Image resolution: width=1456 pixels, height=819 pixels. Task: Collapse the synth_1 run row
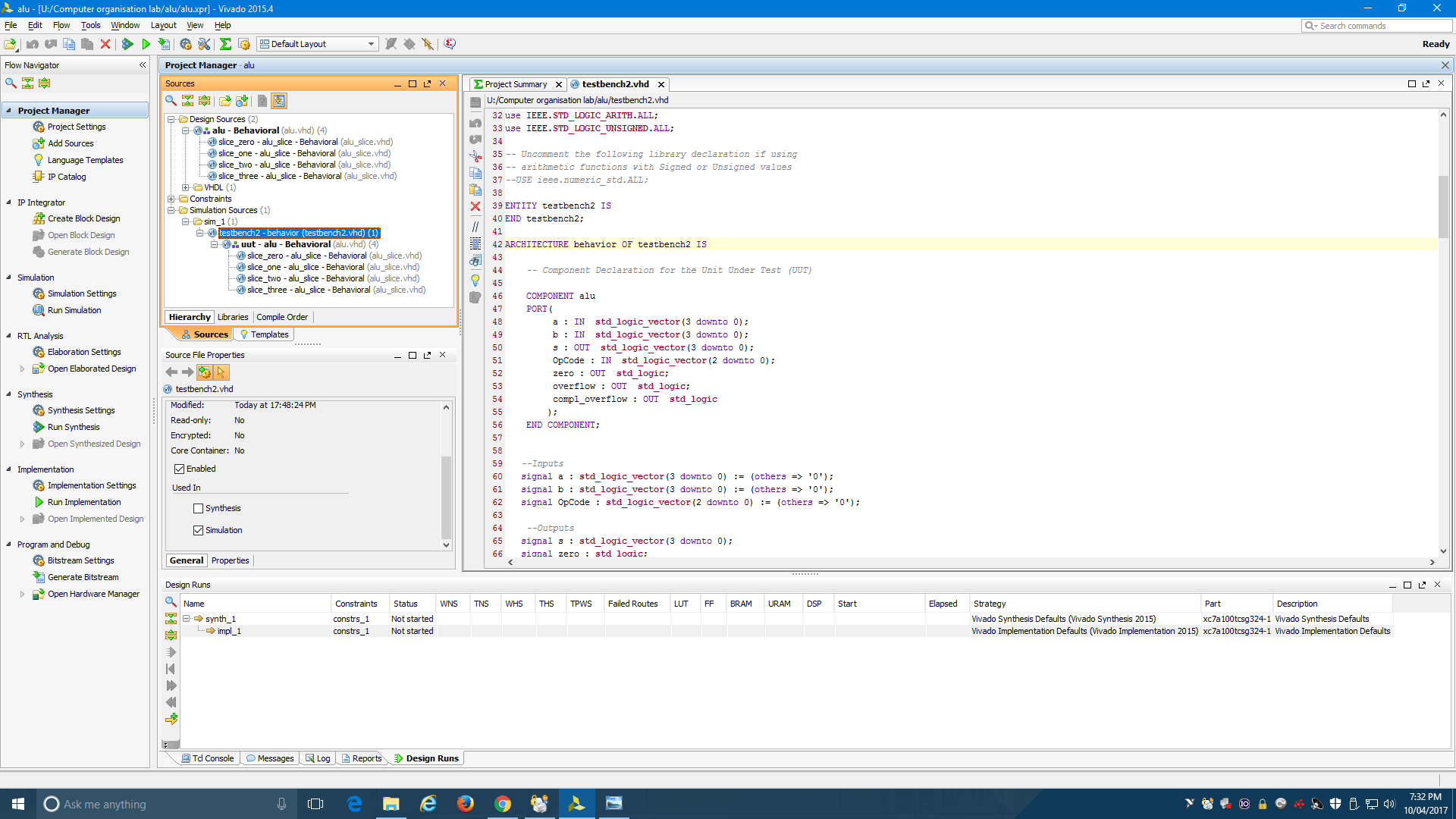[187, 619]
